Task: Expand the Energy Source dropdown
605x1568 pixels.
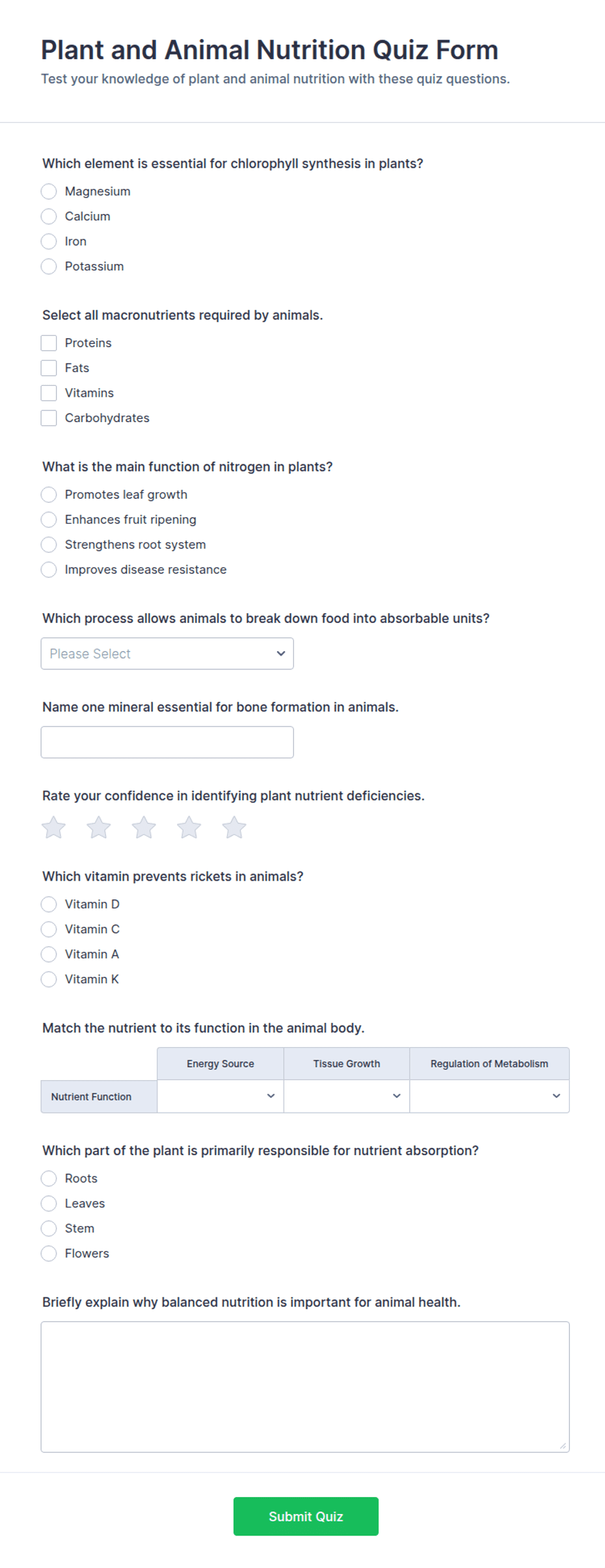Action: point(221,1096)
